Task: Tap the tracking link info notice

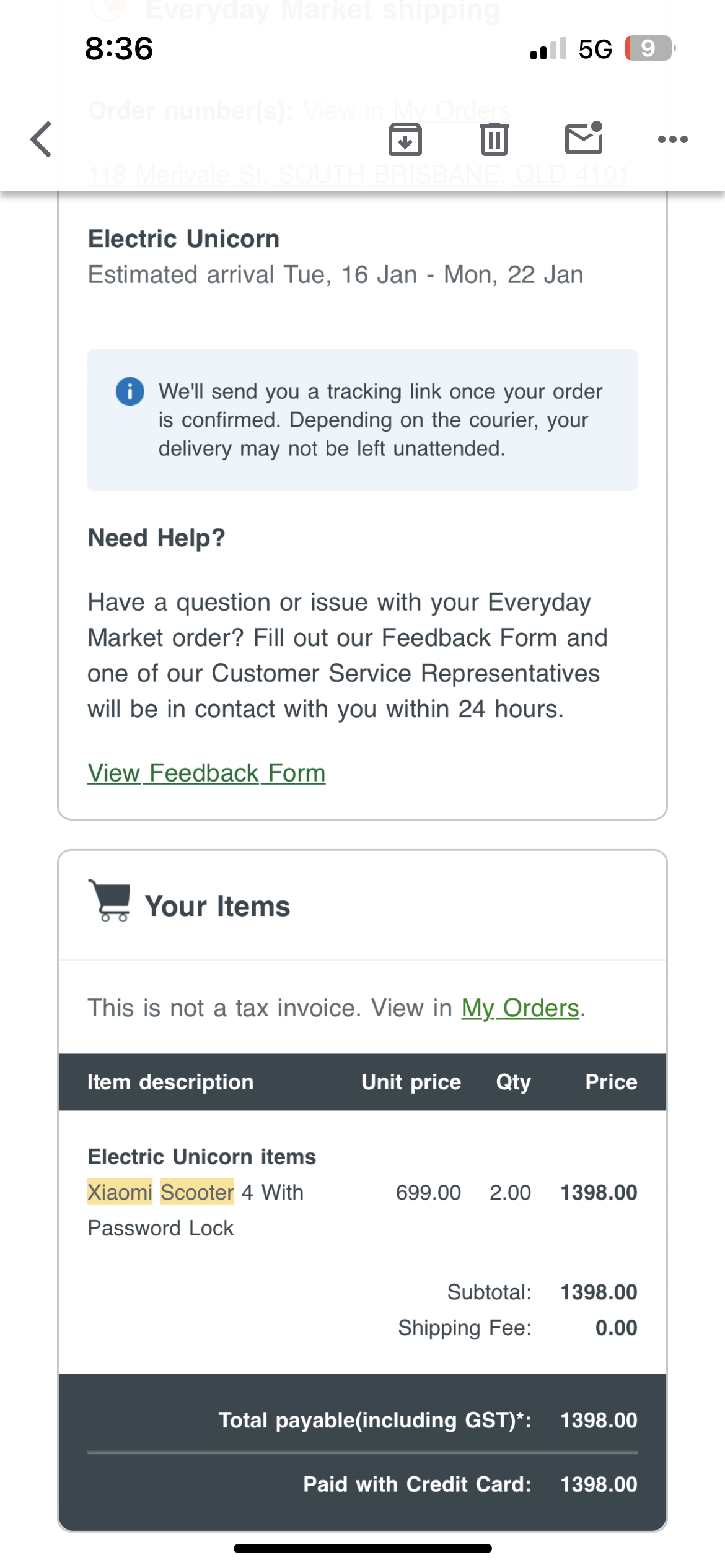Action: (362, 420)
